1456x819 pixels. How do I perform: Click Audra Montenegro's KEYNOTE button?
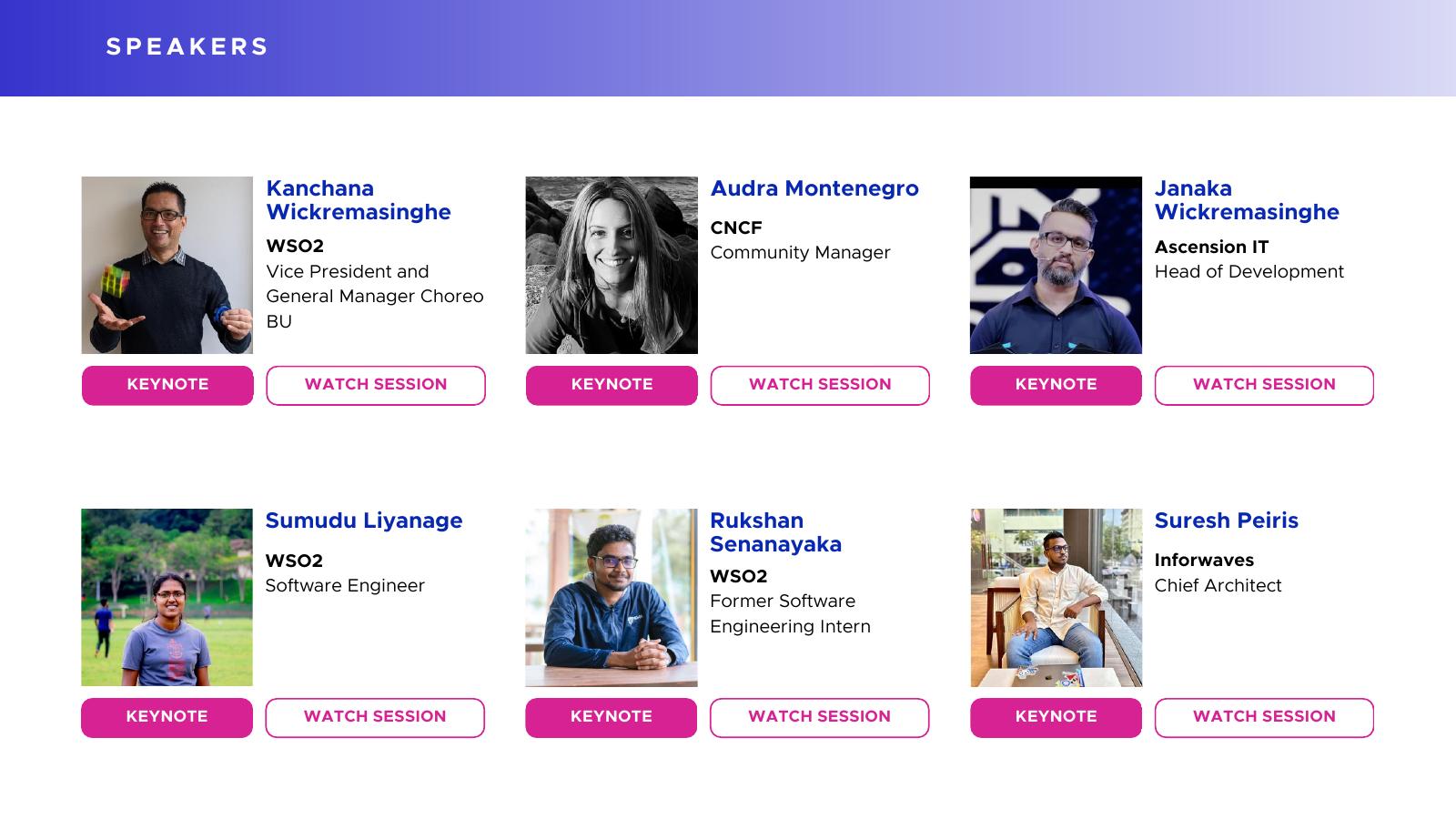(x=612, y=385)
